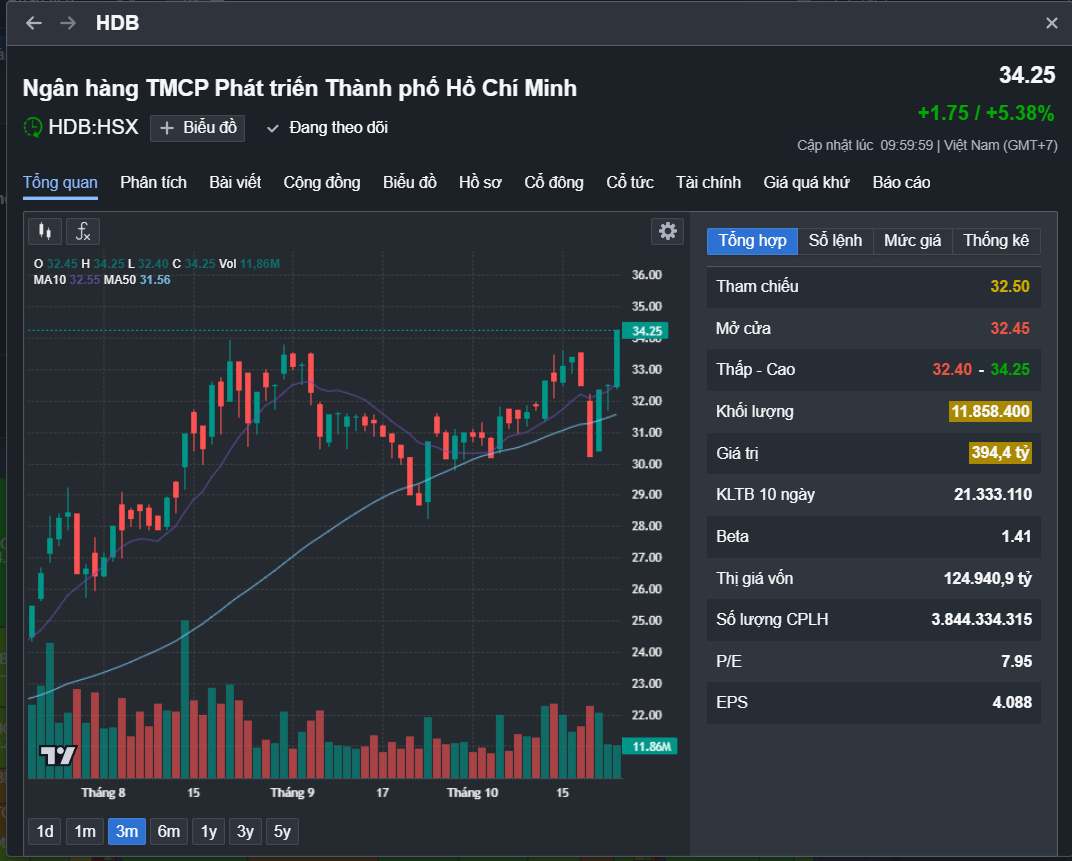Switch chart range to 6m
The width and height of the screenshot is (1072, 861).
click(x=168, y=831)
